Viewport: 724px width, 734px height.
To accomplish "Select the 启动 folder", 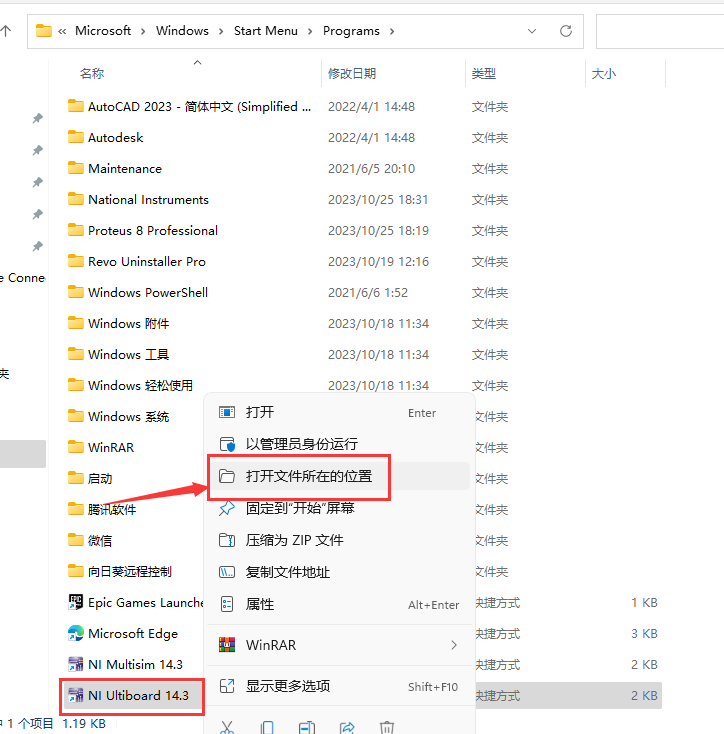I will click(x=90, y=478).
